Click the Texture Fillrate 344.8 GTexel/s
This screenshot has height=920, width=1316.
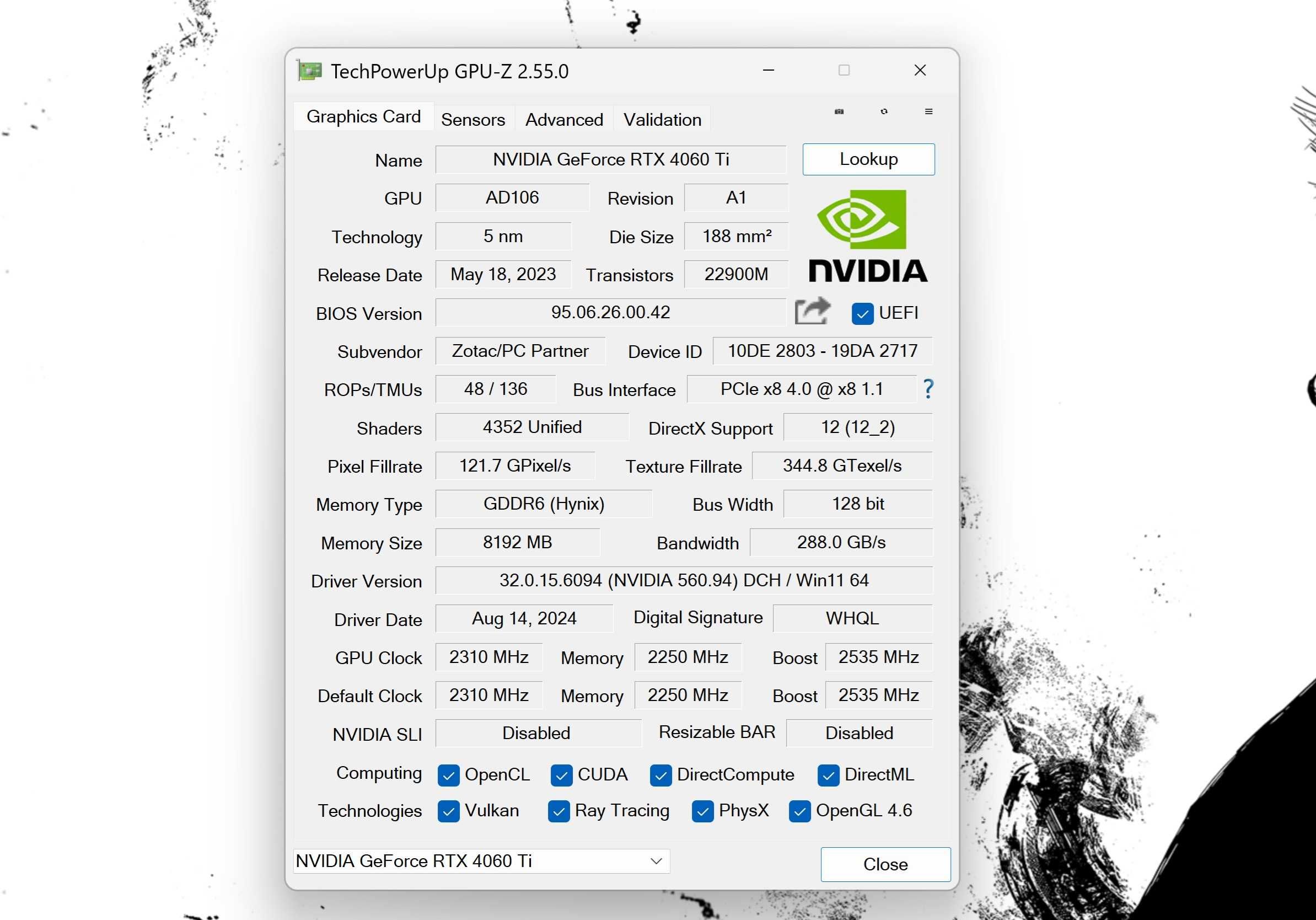842,465
